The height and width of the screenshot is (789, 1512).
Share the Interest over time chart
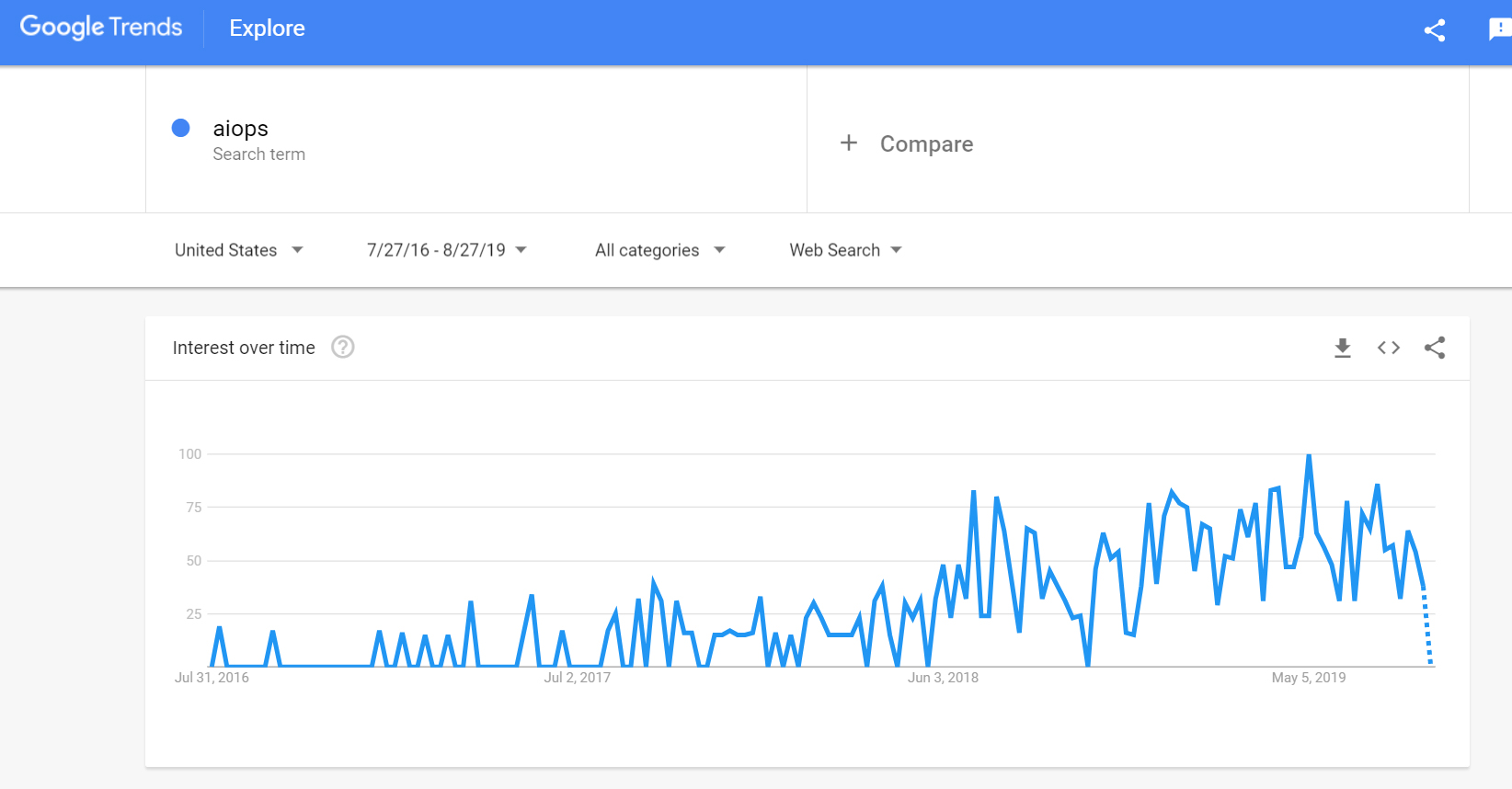[1435, 348]
